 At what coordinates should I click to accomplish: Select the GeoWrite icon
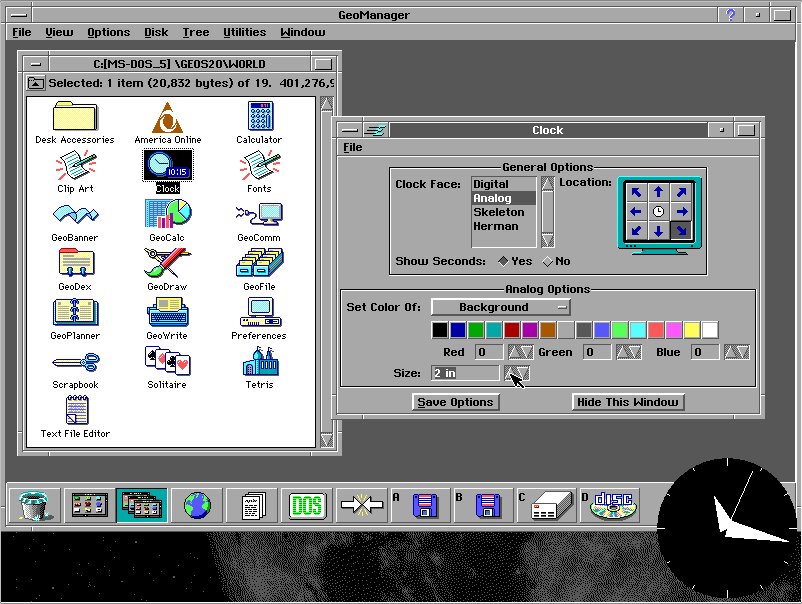[x=167, y=319]
